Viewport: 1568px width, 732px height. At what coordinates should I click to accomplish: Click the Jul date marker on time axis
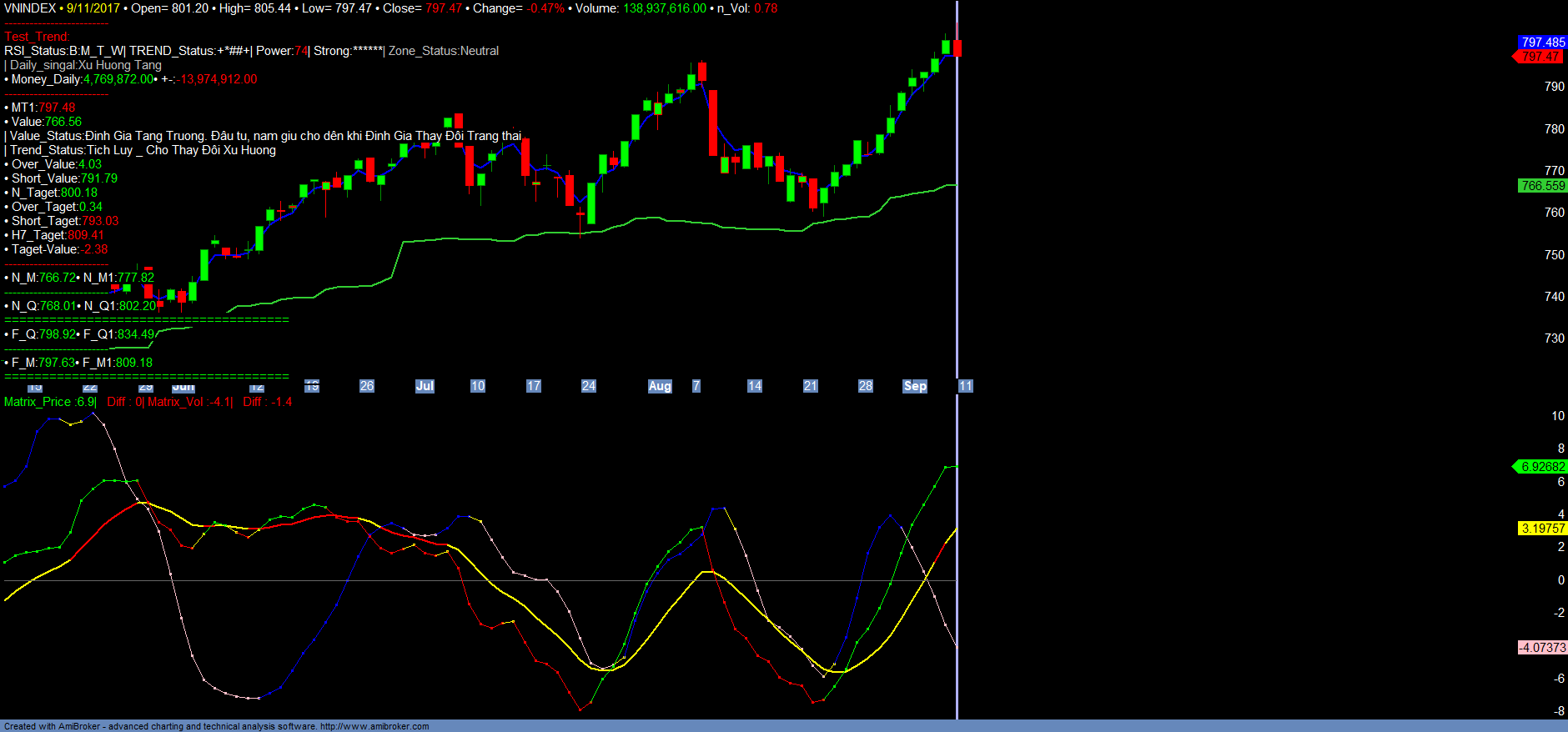click(x=425, y=386)
